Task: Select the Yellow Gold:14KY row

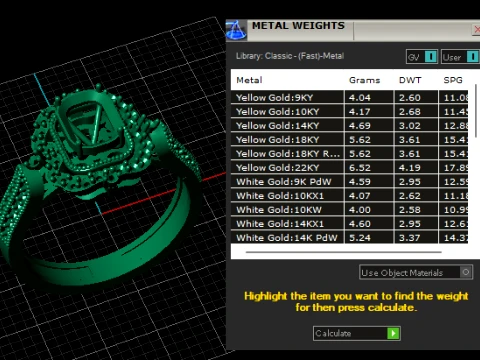Action: (349, 125)
